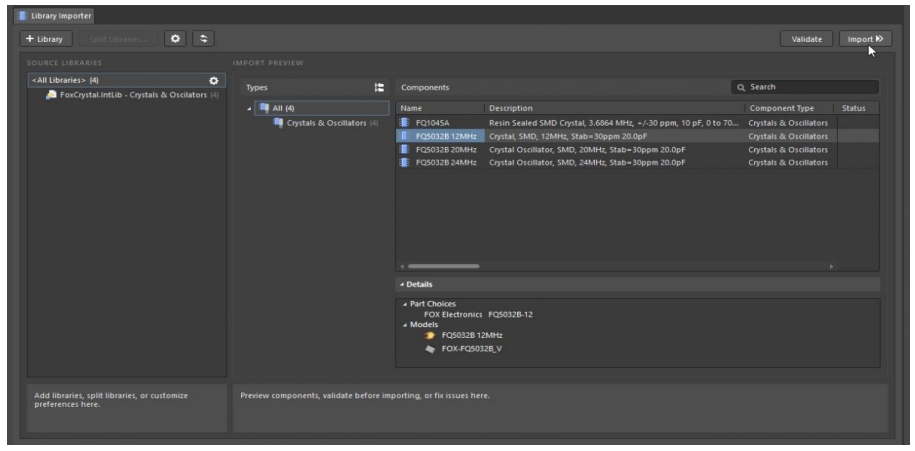Sort by the Description column header
The image size is (915, 451).
pos(615,109)
